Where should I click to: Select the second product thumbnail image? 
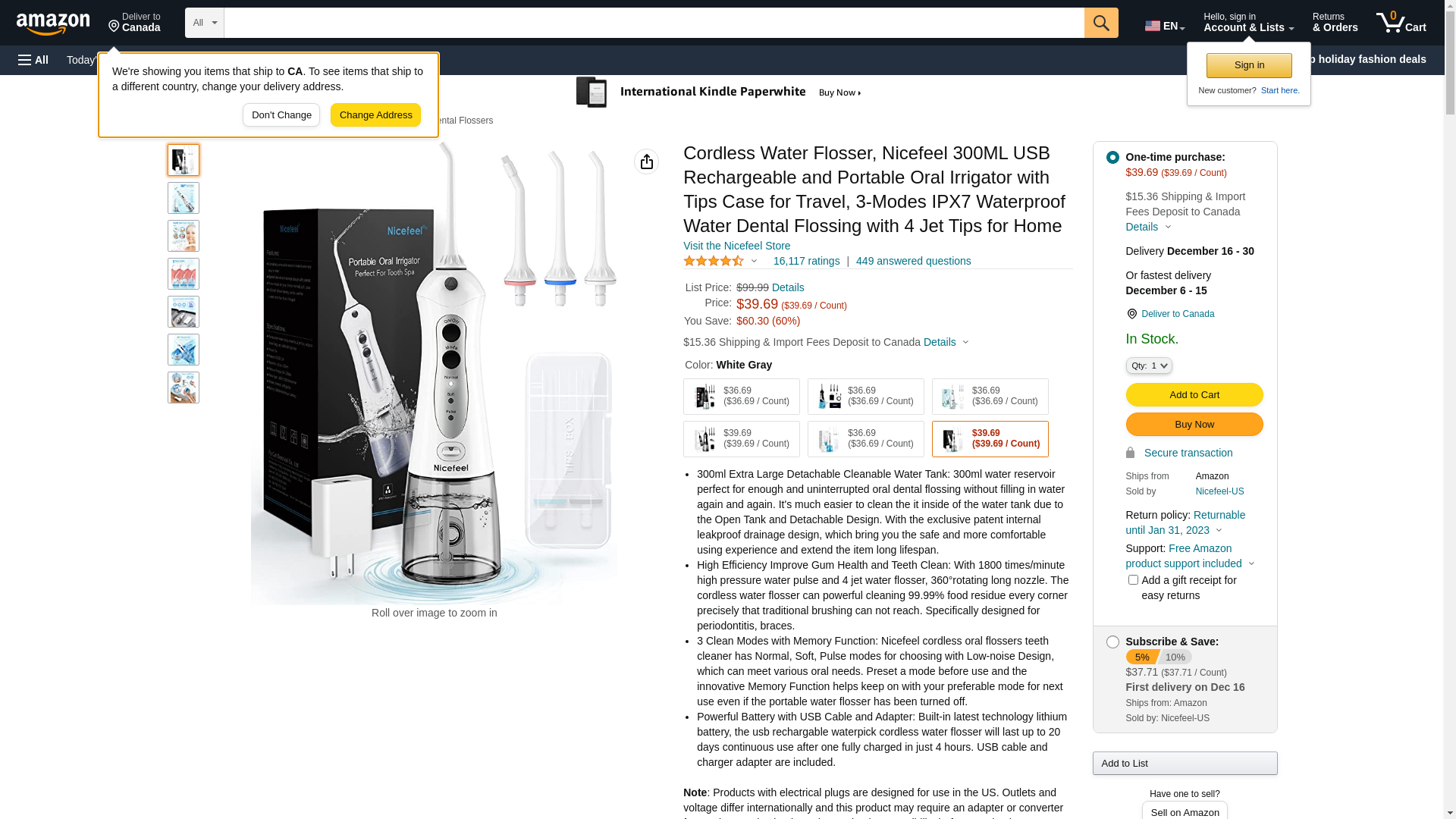point(184,198)
